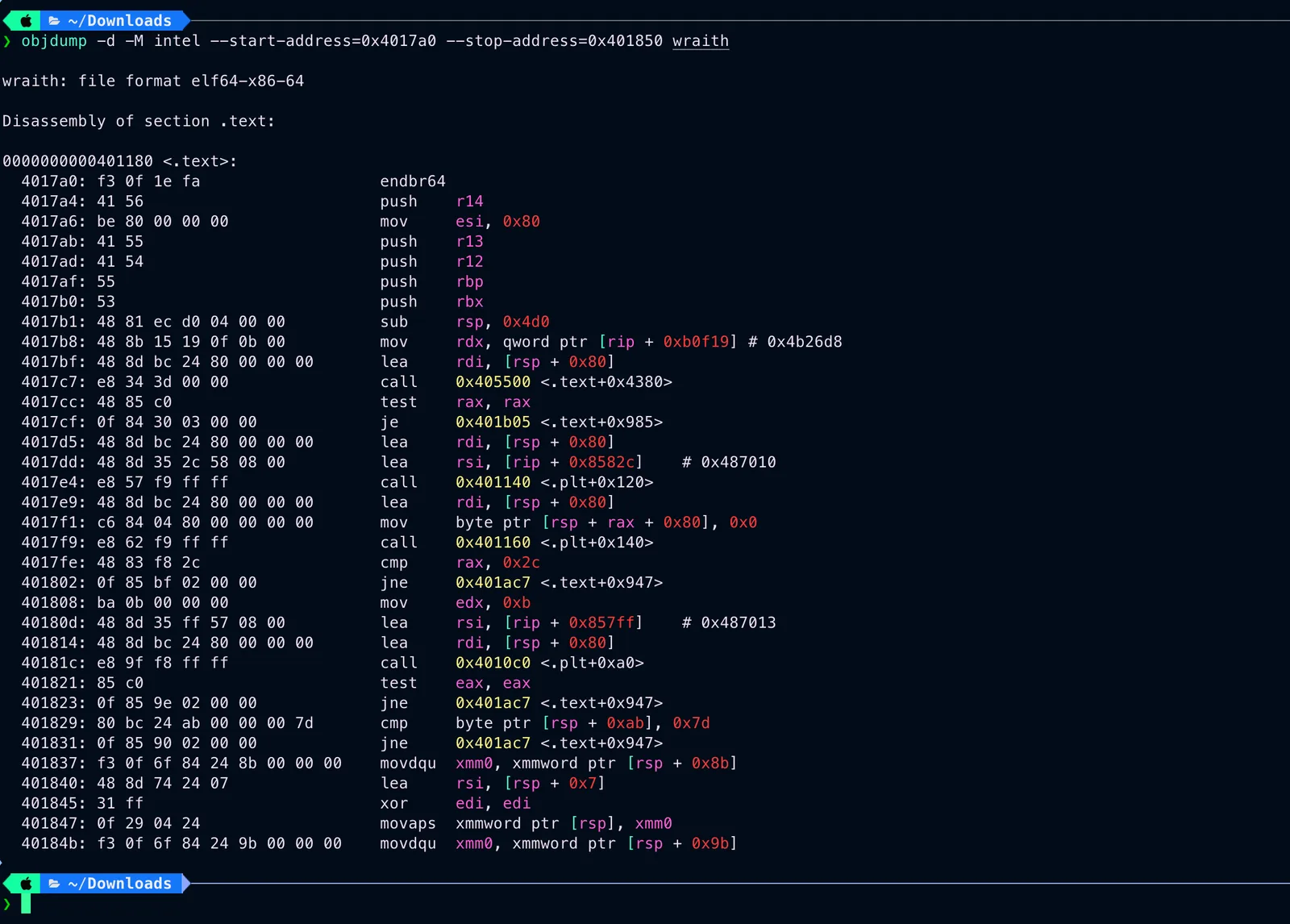
Task: Click the 'objdump' command word
Action: (54, 41)
